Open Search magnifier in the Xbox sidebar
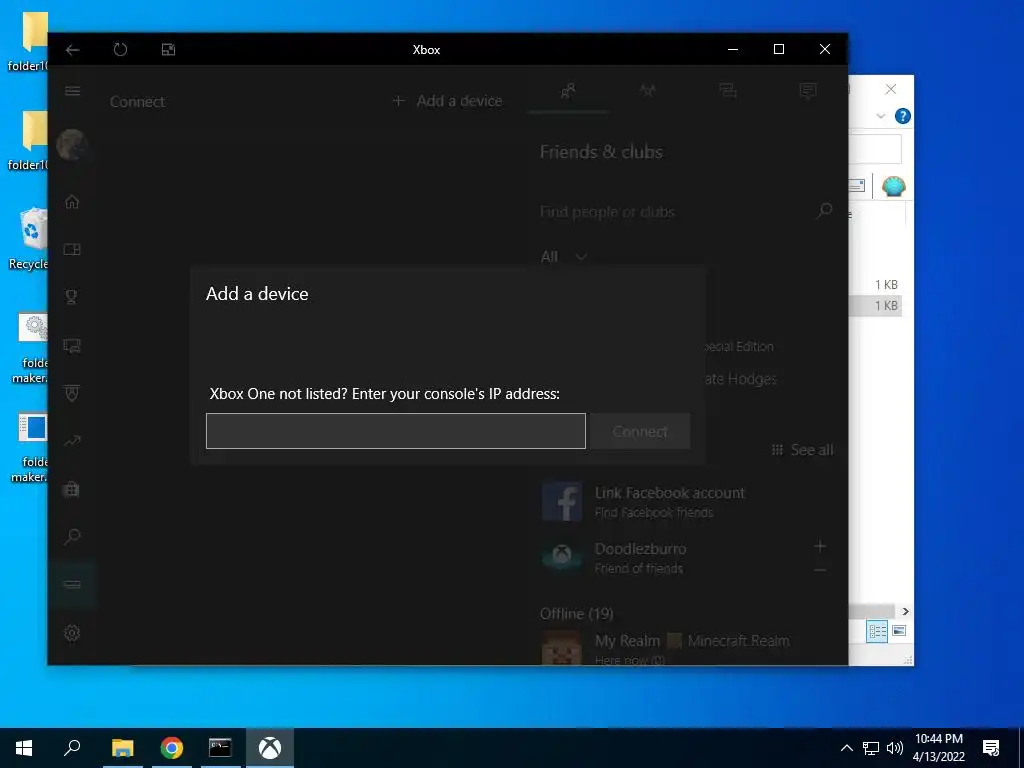 pos(72,537)
